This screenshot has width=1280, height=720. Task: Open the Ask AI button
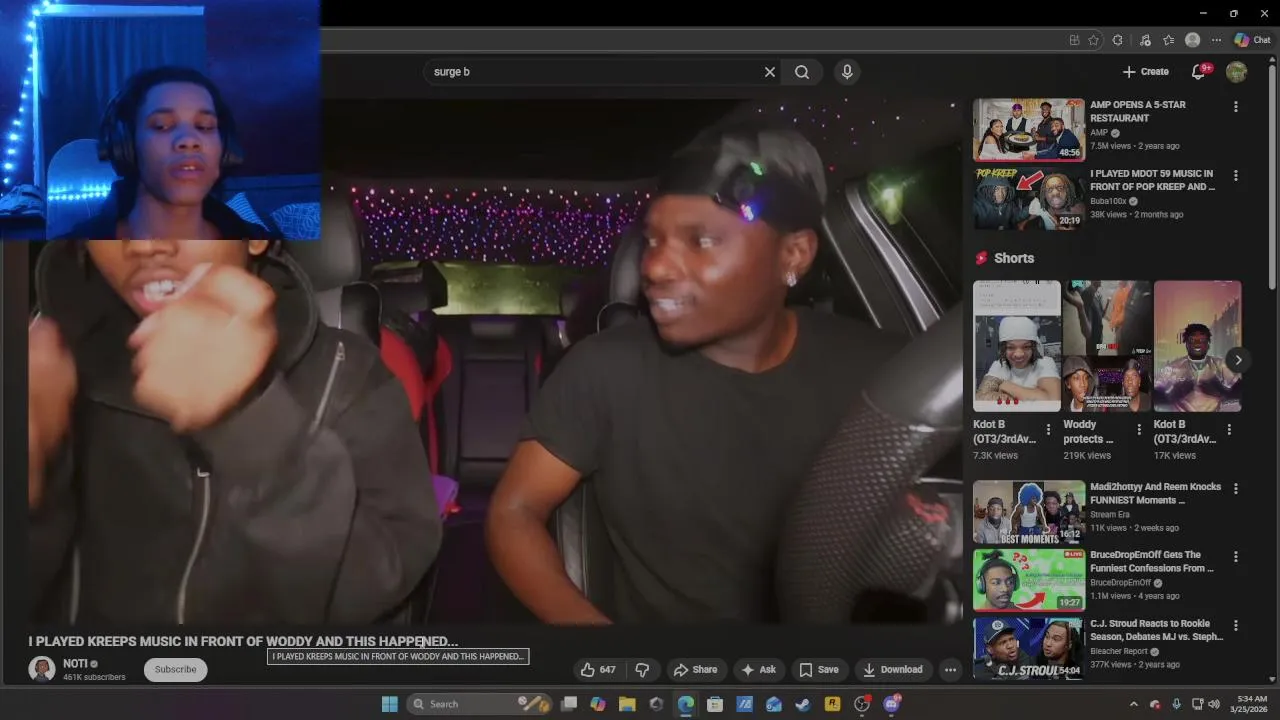758,670
